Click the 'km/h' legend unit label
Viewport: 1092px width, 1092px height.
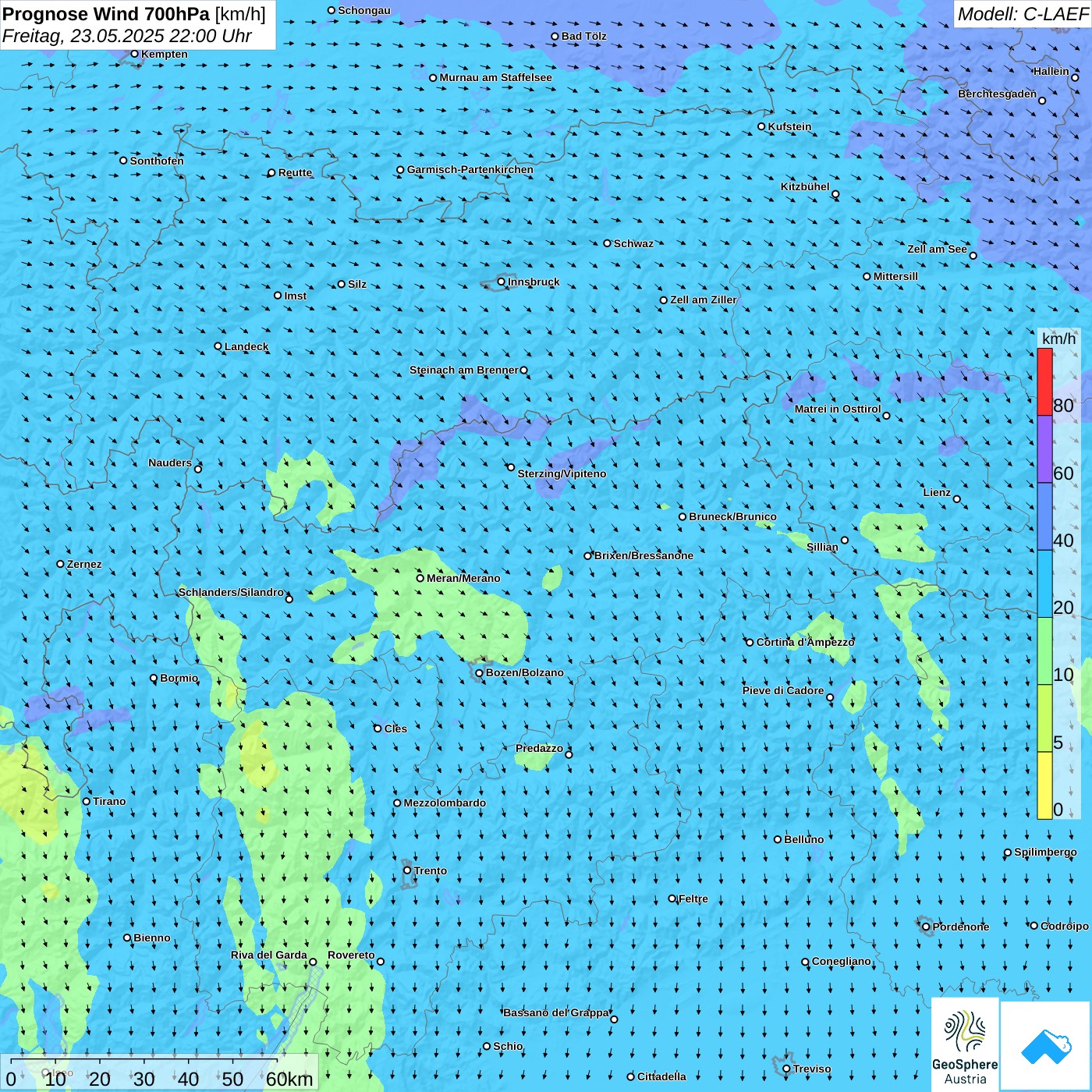[1058, 339]
